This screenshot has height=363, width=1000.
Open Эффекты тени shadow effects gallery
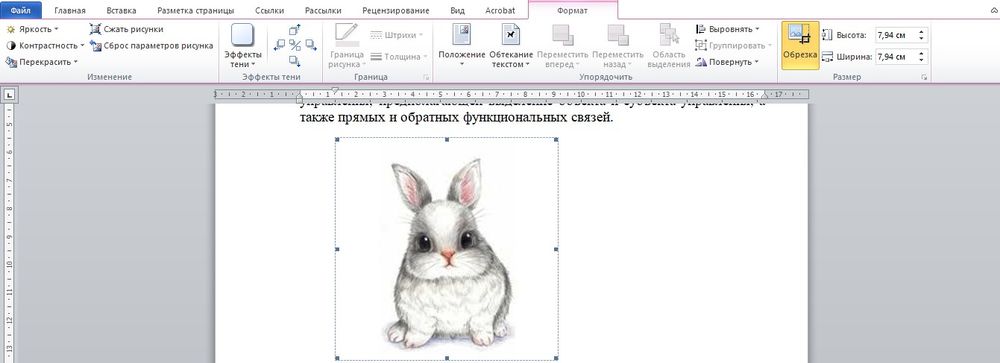click(x=242, y=45)
